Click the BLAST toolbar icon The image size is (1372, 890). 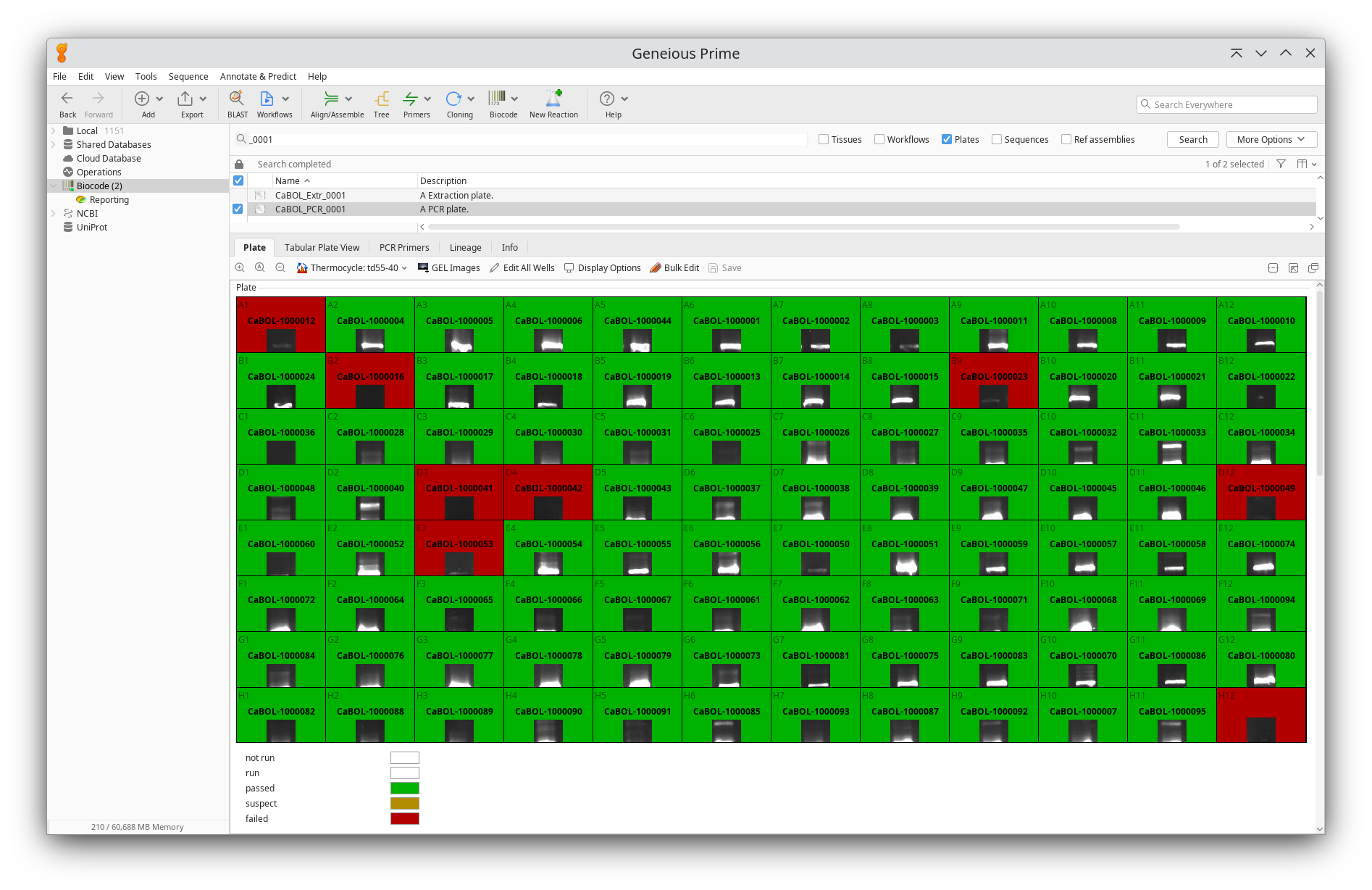237,99
